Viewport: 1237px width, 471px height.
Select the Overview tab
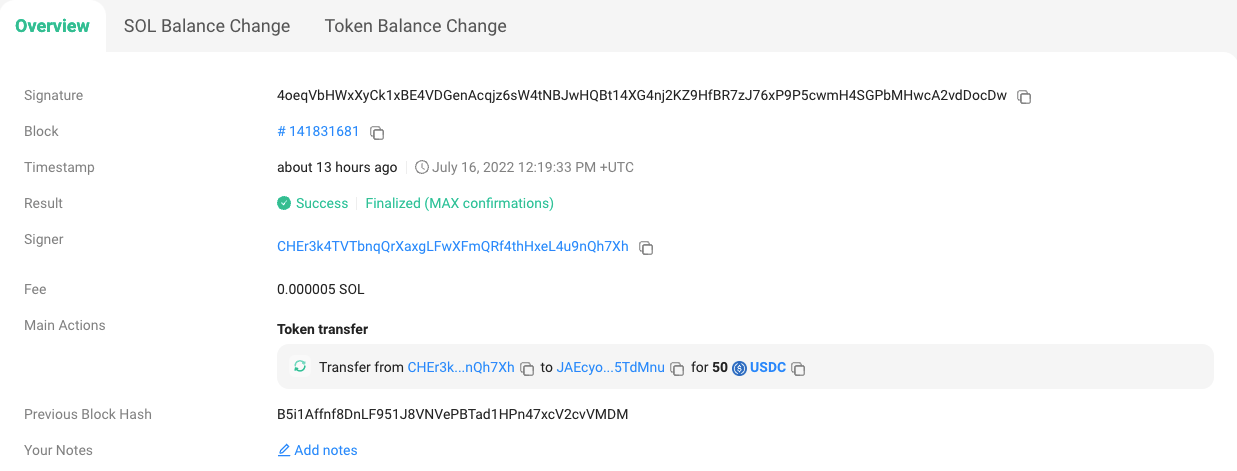click(52, 26)
